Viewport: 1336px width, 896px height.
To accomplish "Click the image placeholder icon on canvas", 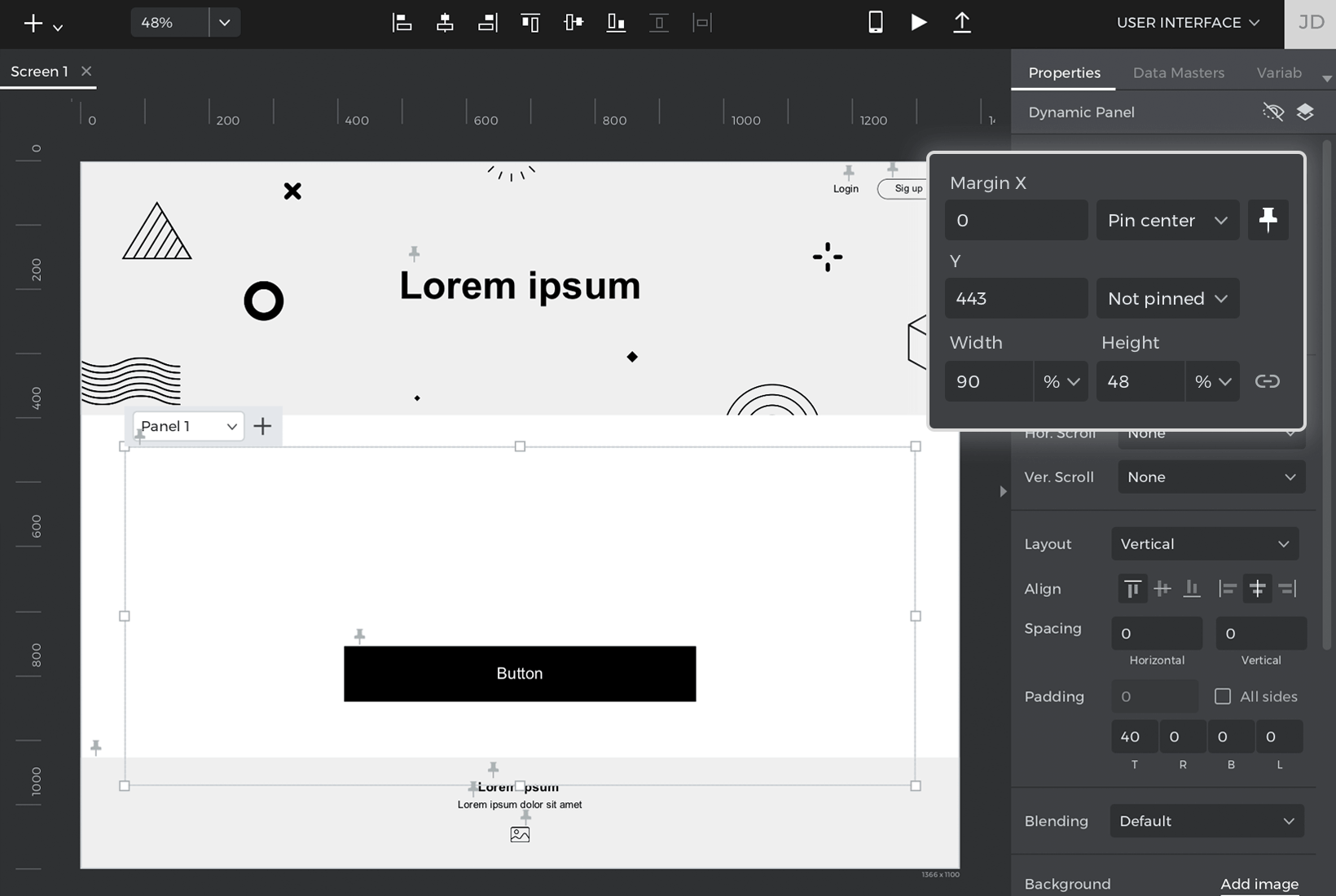I will [x=520, y=834].
